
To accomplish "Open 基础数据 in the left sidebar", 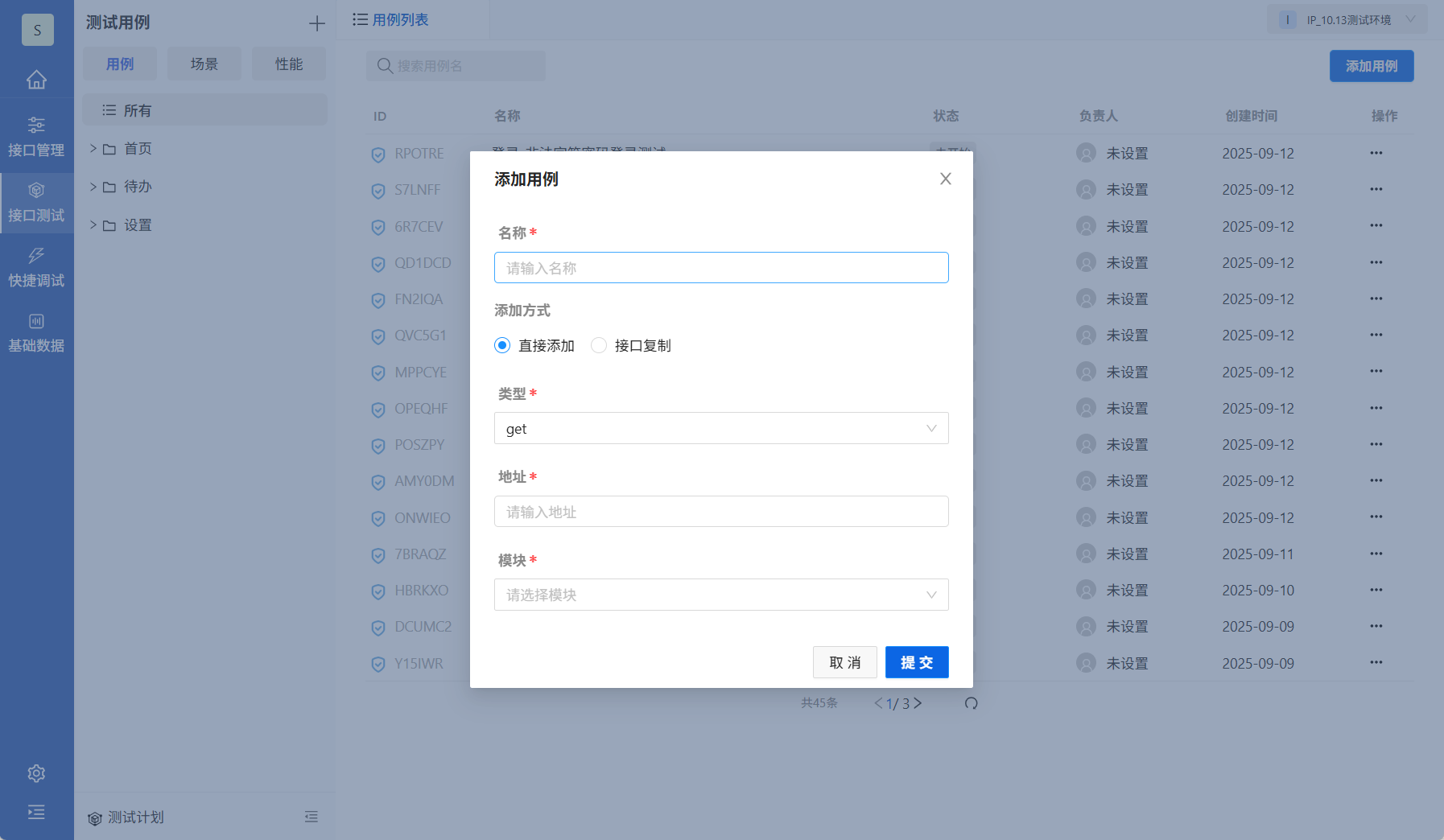I will [36, 332].
